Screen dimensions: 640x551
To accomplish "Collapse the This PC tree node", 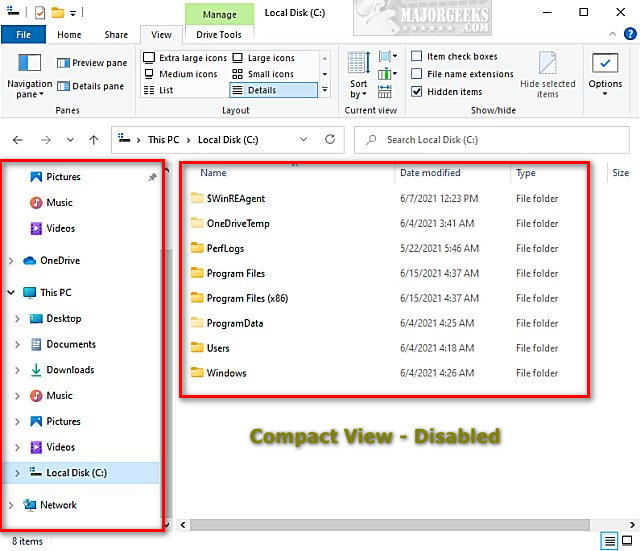I will [11, 292].
